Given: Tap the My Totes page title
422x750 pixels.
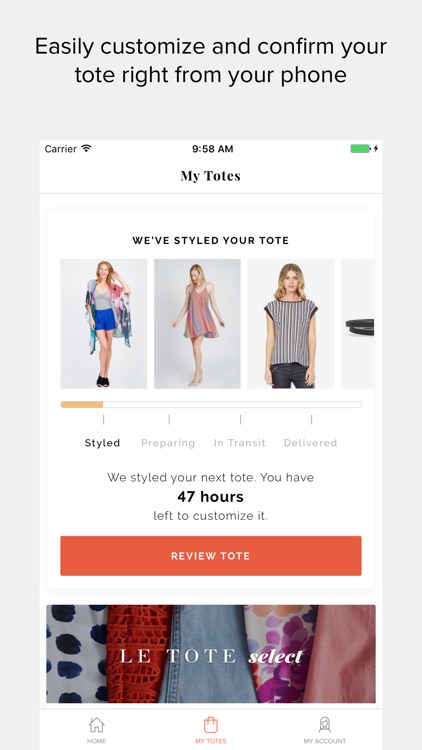Looking at the screenshot, I should click(x=211, y=176).
